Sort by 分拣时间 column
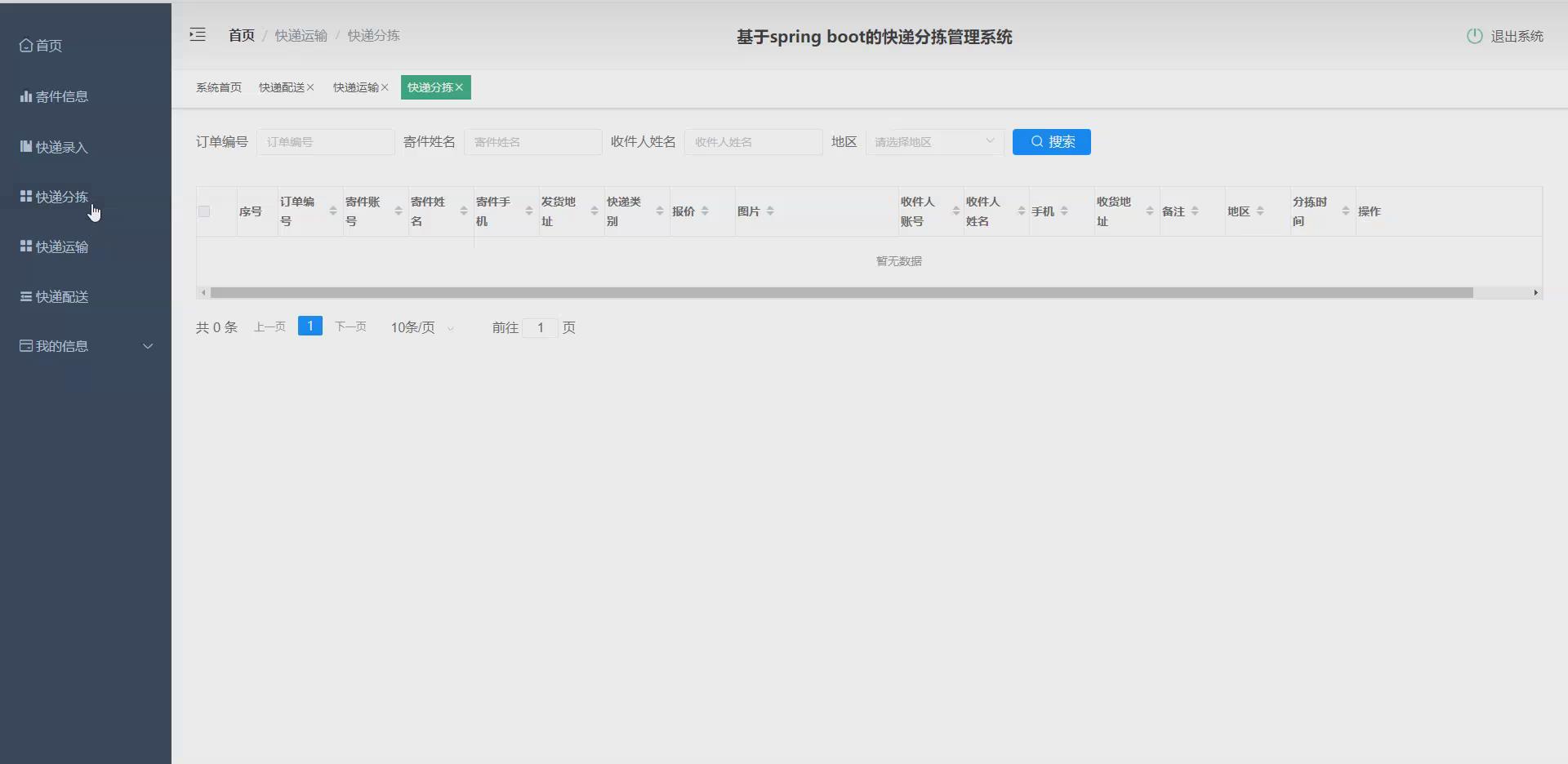1568x764 pixels. click(x=1346, y=211)
